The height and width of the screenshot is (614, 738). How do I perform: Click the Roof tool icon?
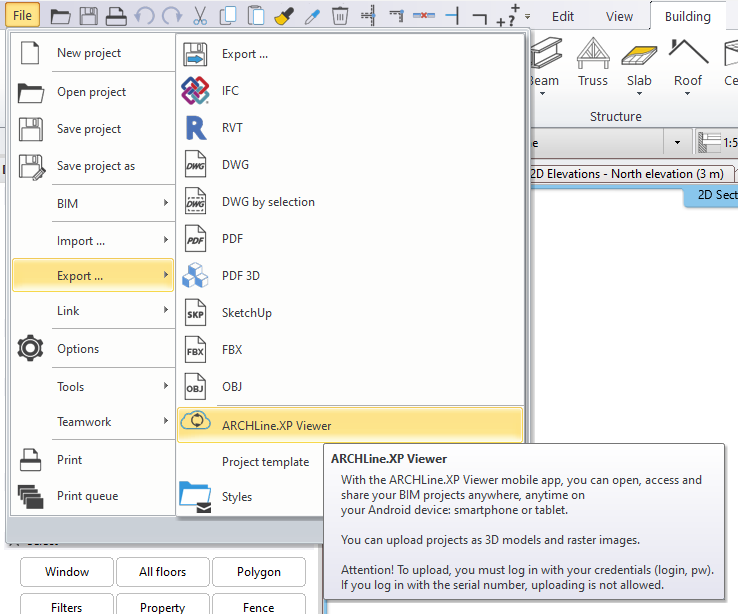688,52
